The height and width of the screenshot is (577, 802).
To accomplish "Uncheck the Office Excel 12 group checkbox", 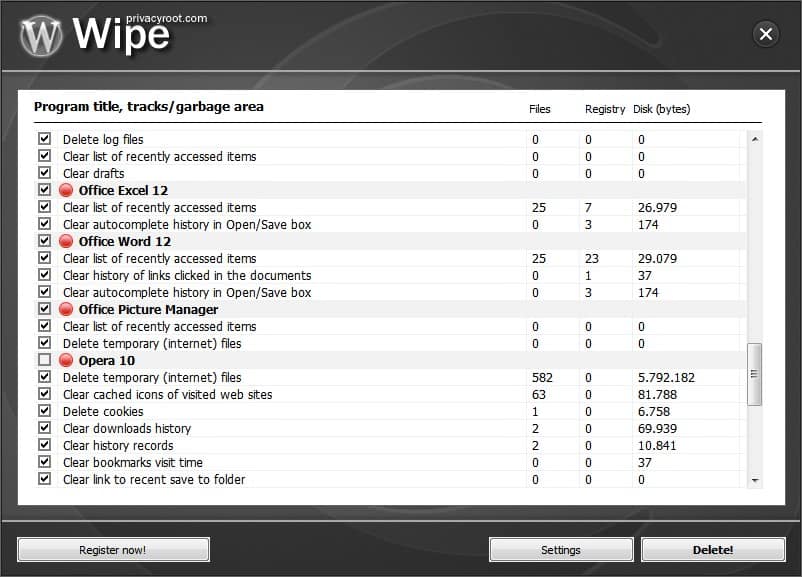I will click(44, 190).
